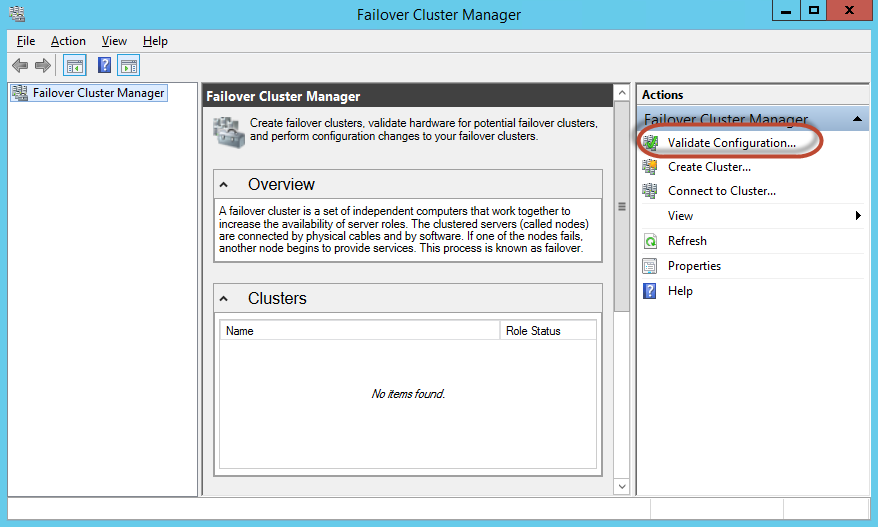Viewport: 878px width, 527px height.
Task: Click Help in the Actions pane
Action: pos(680,291)
